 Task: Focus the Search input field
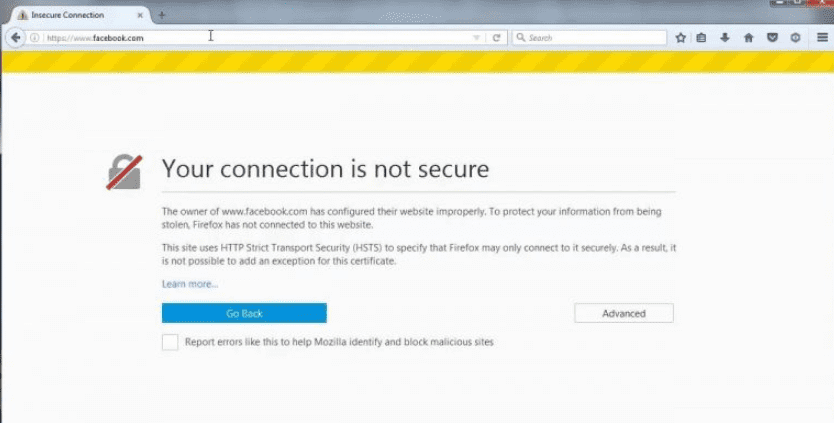click(589, 38)
